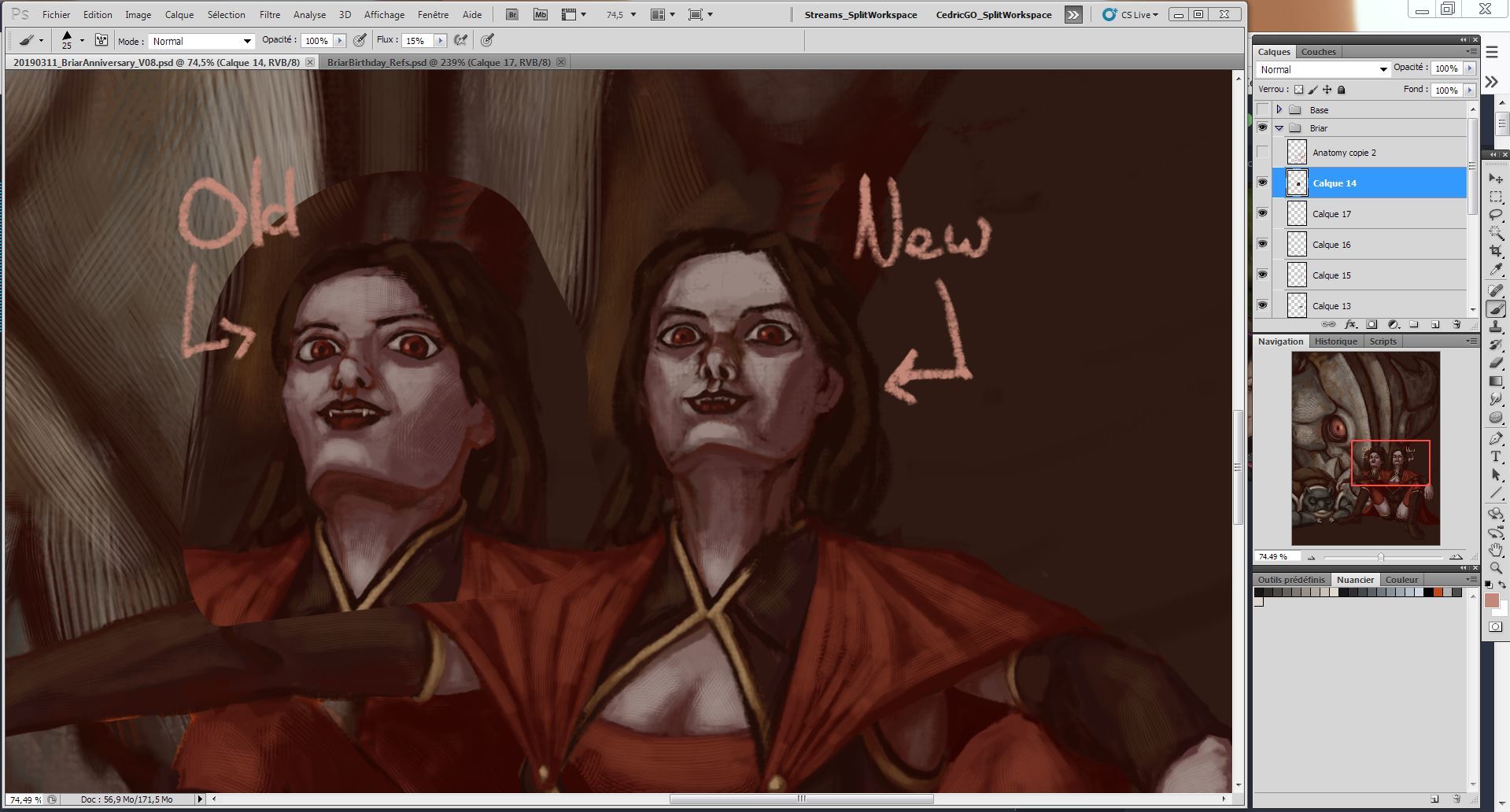Open the brush Mode dropdown
Image resolution: width=1510 pixels, height=812 pixels.
point(201,41)
